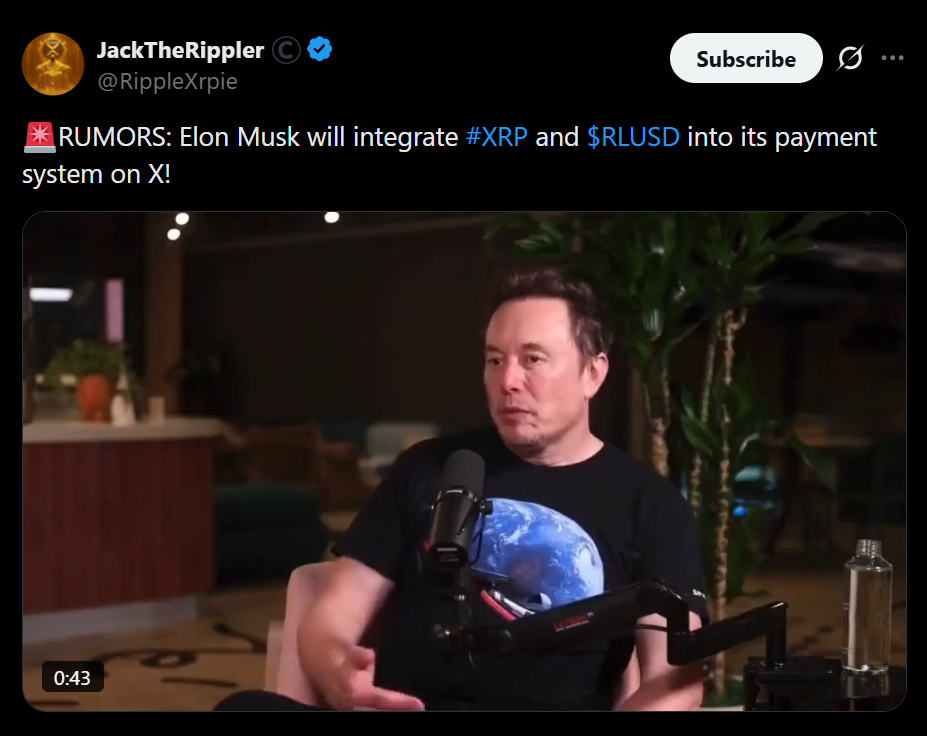This screenshot has height=736, width=927.
Task: Open the #XRP hashtag link
Action: point(497,137)
